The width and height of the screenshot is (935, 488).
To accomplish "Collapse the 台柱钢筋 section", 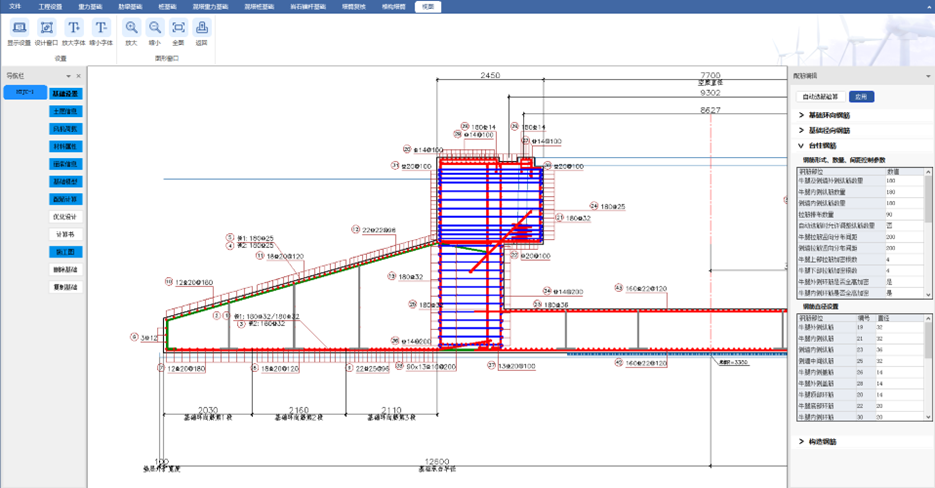I will pyautogui.click(x=801, y=145).
